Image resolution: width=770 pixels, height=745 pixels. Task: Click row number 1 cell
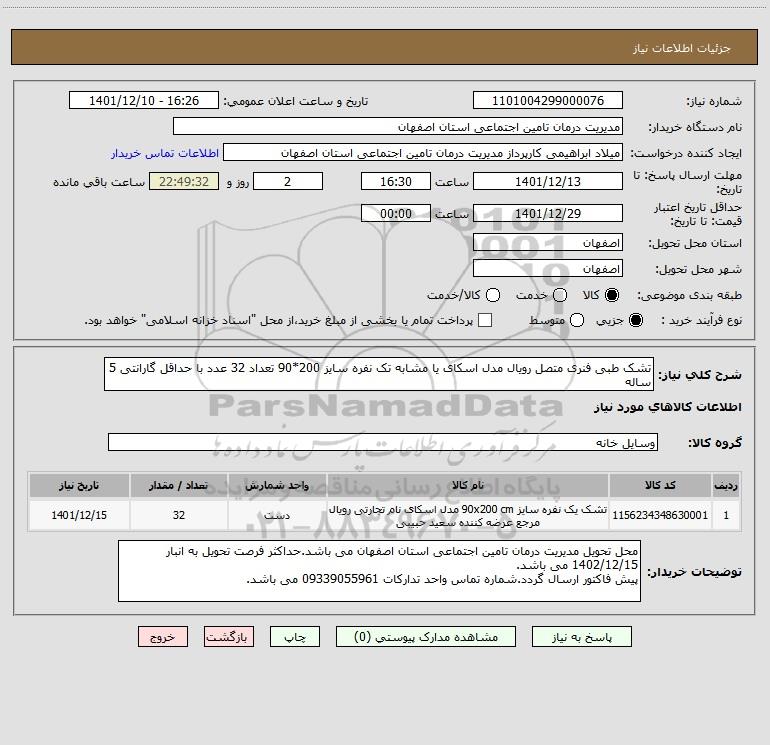click(726, 515)
